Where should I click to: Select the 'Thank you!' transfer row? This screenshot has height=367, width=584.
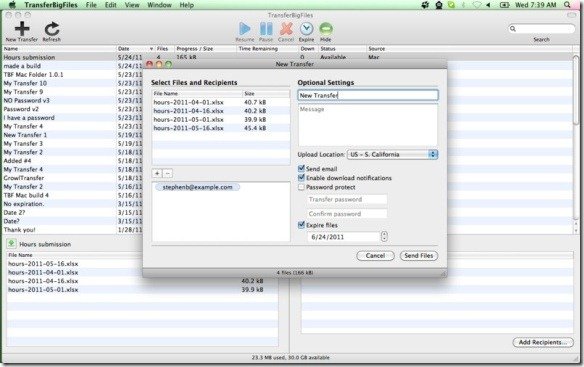pyautogui.click(x=73, y=230)
